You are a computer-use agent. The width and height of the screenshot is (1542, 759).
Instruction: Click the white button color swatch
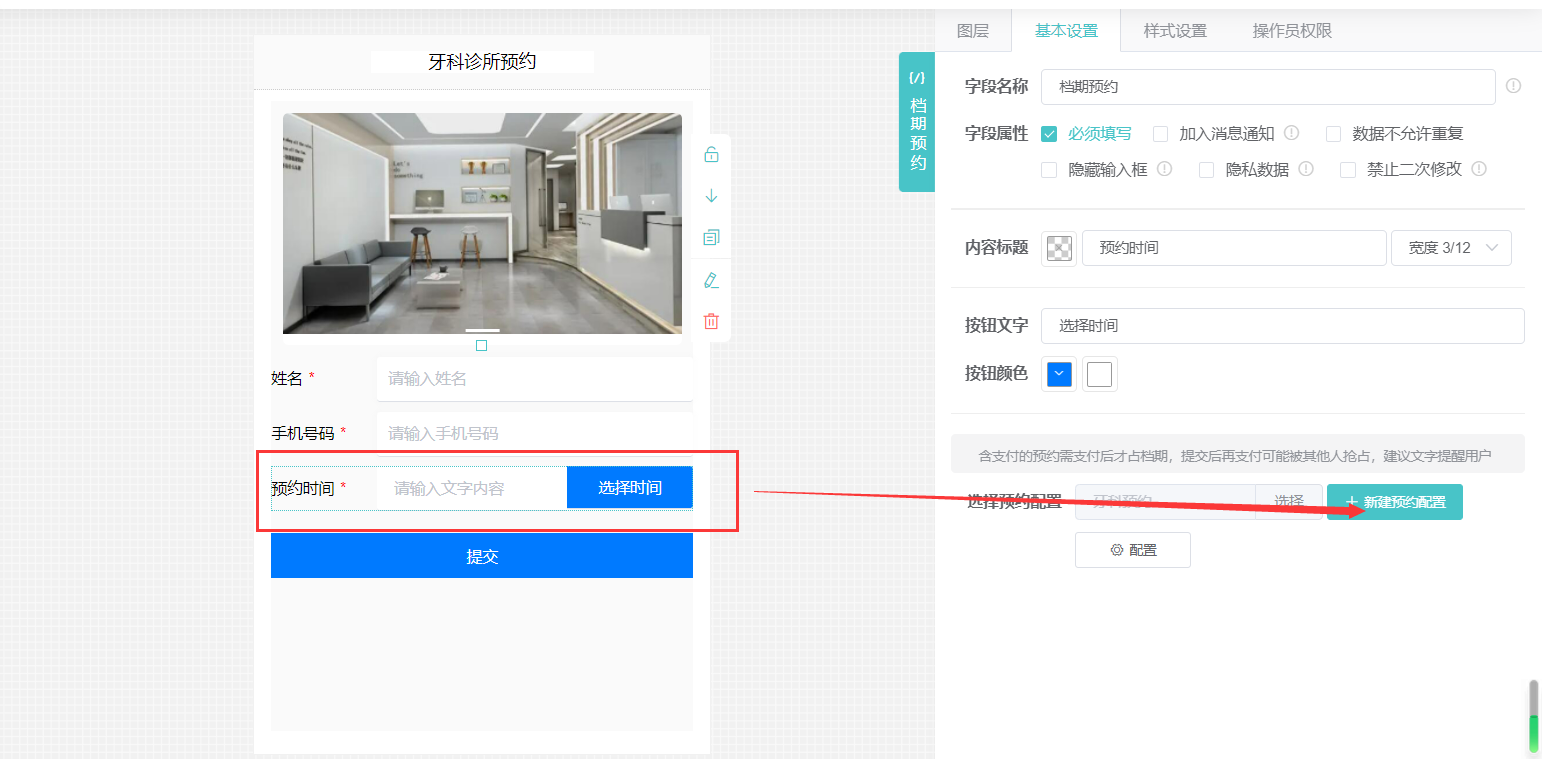1100,374
